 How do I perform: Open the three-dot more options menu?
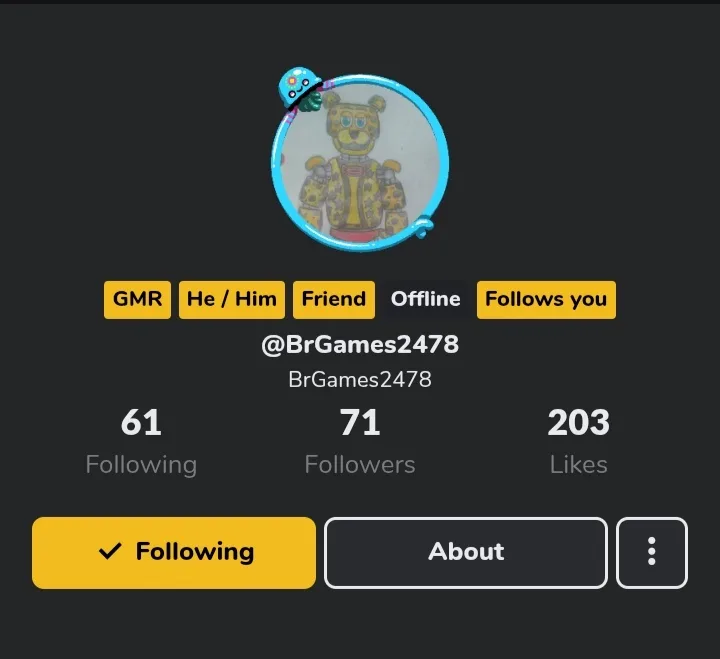pos(652,552)
